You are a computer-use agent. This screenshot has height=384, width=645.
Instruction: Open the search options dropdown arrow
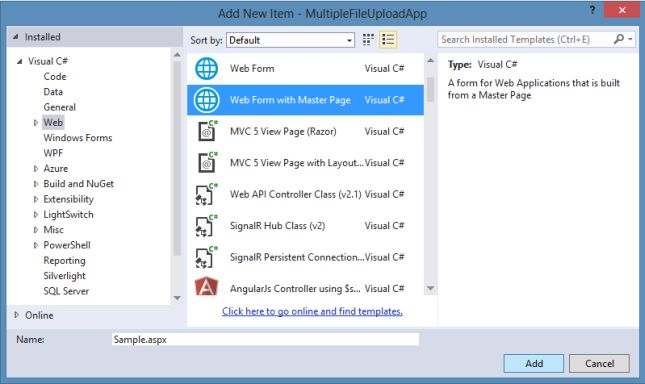point(630,39)
